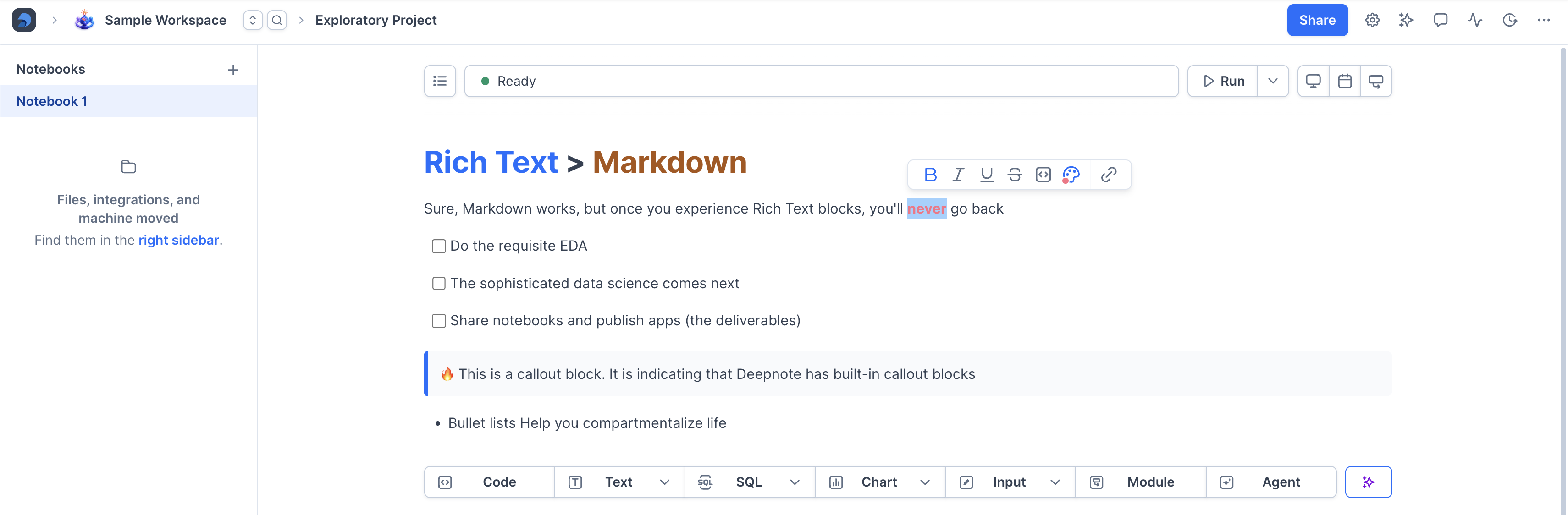Expand the Chart block dropdown arrow

point(925,482)
